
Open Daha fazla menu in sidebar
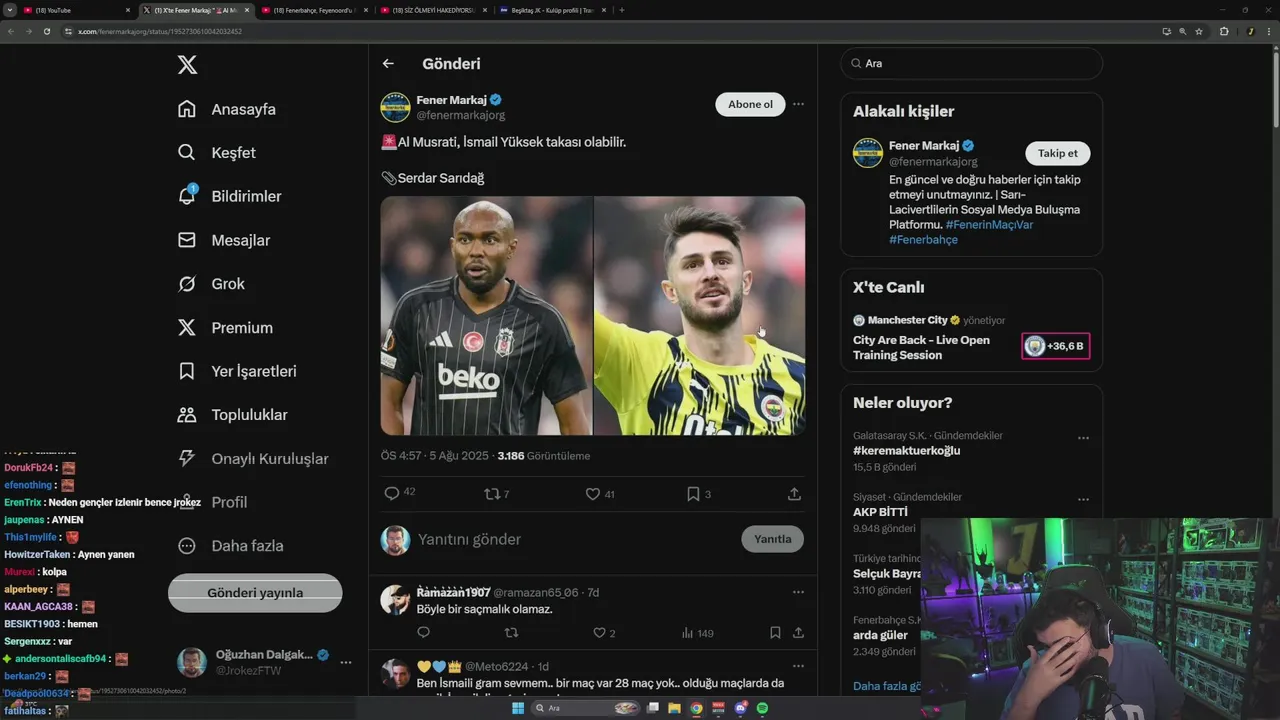click(x=230, y=546)
